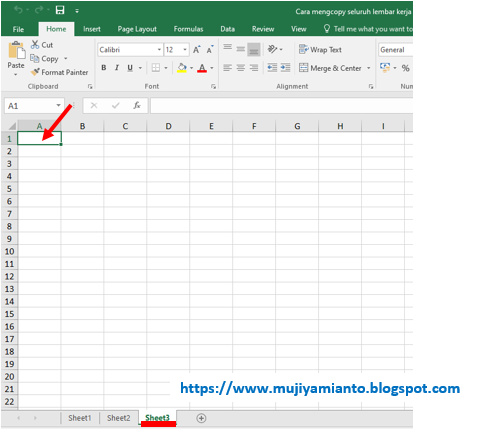Switch to the Insert tab
This screenshot has width=477, height=435.
pyautogui.click(x=92, y=29)
